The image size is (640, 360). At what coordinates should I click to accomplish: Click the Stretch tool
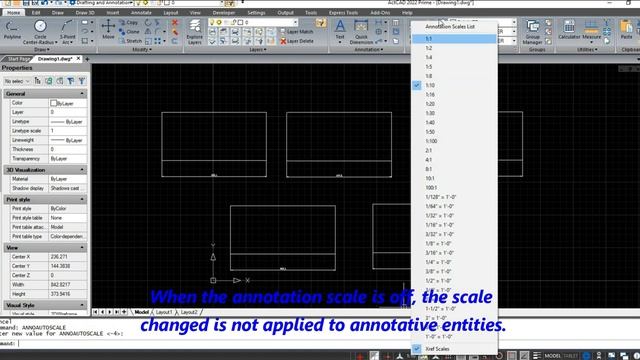(130, 41)
